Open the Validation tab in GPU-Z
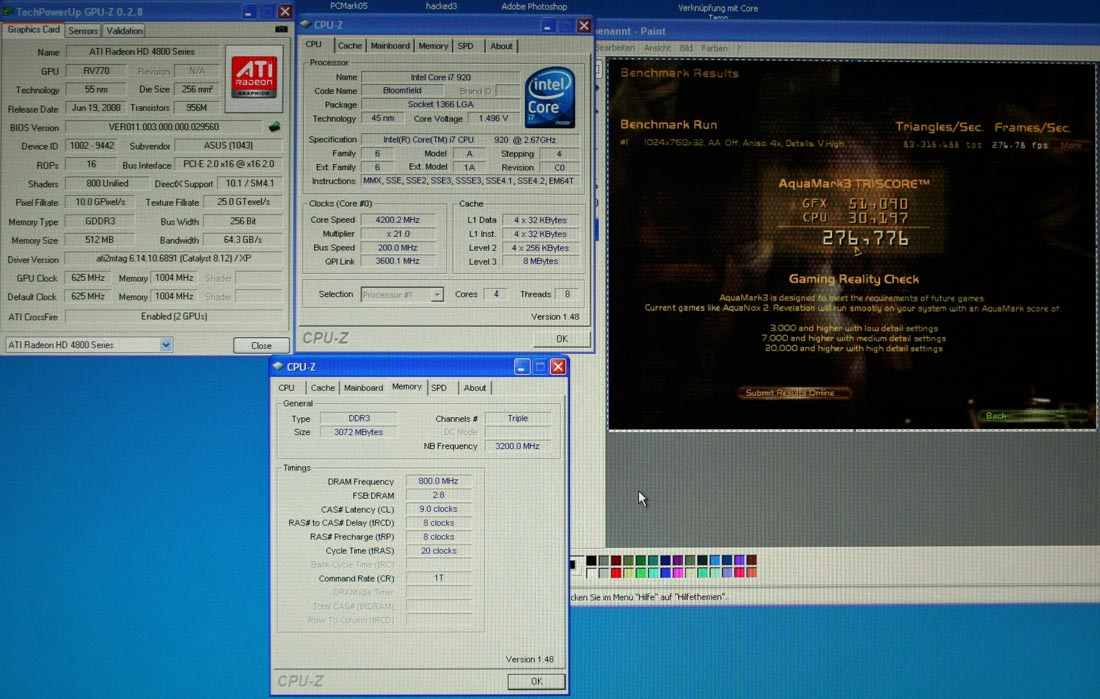The width and height of the screenshot is (1100, 699). click(124, 31)
